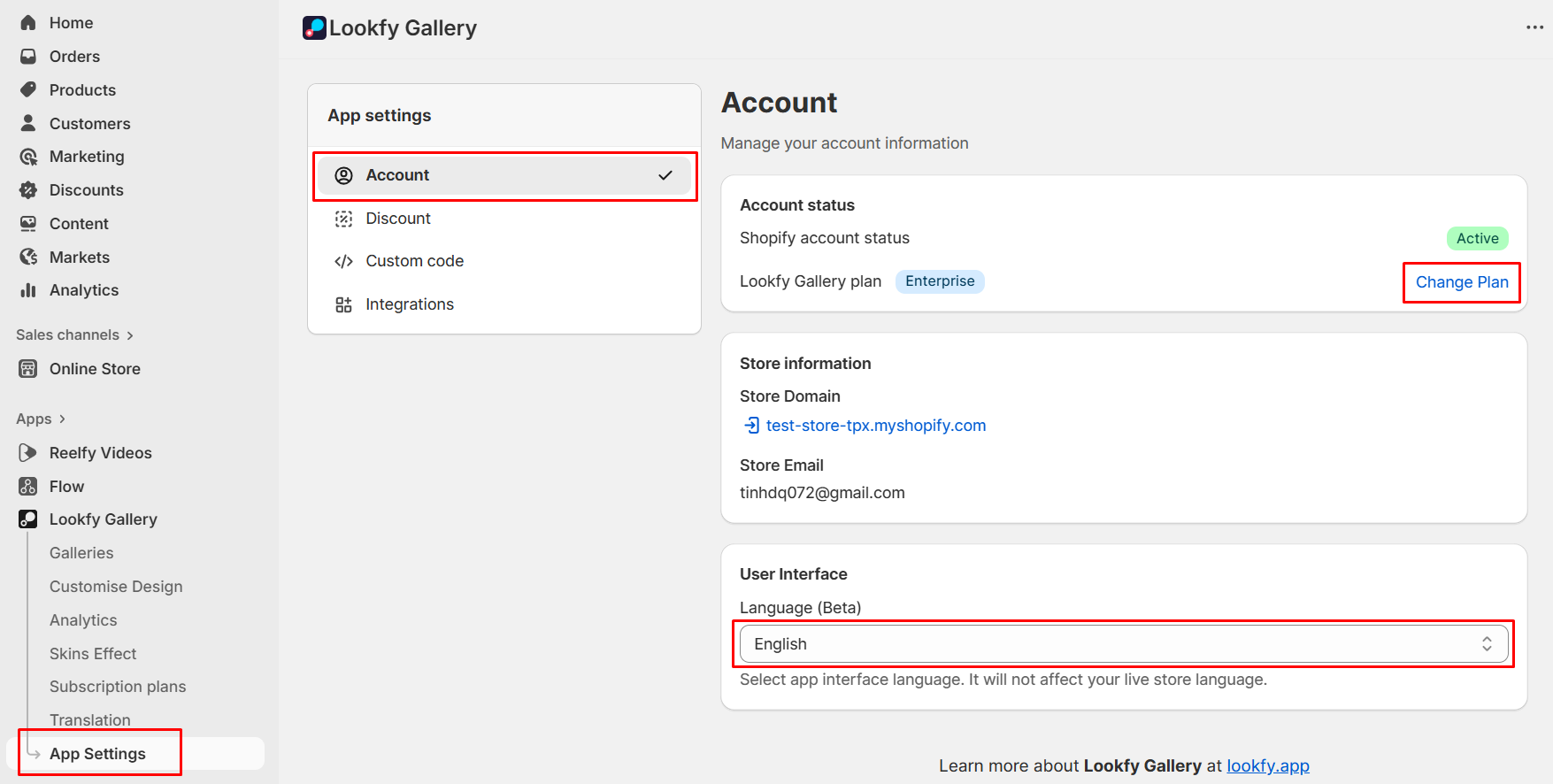Open the Language (Beta) dropdown
This screenshot has width=1553, height=784.
coord(1123,644)
